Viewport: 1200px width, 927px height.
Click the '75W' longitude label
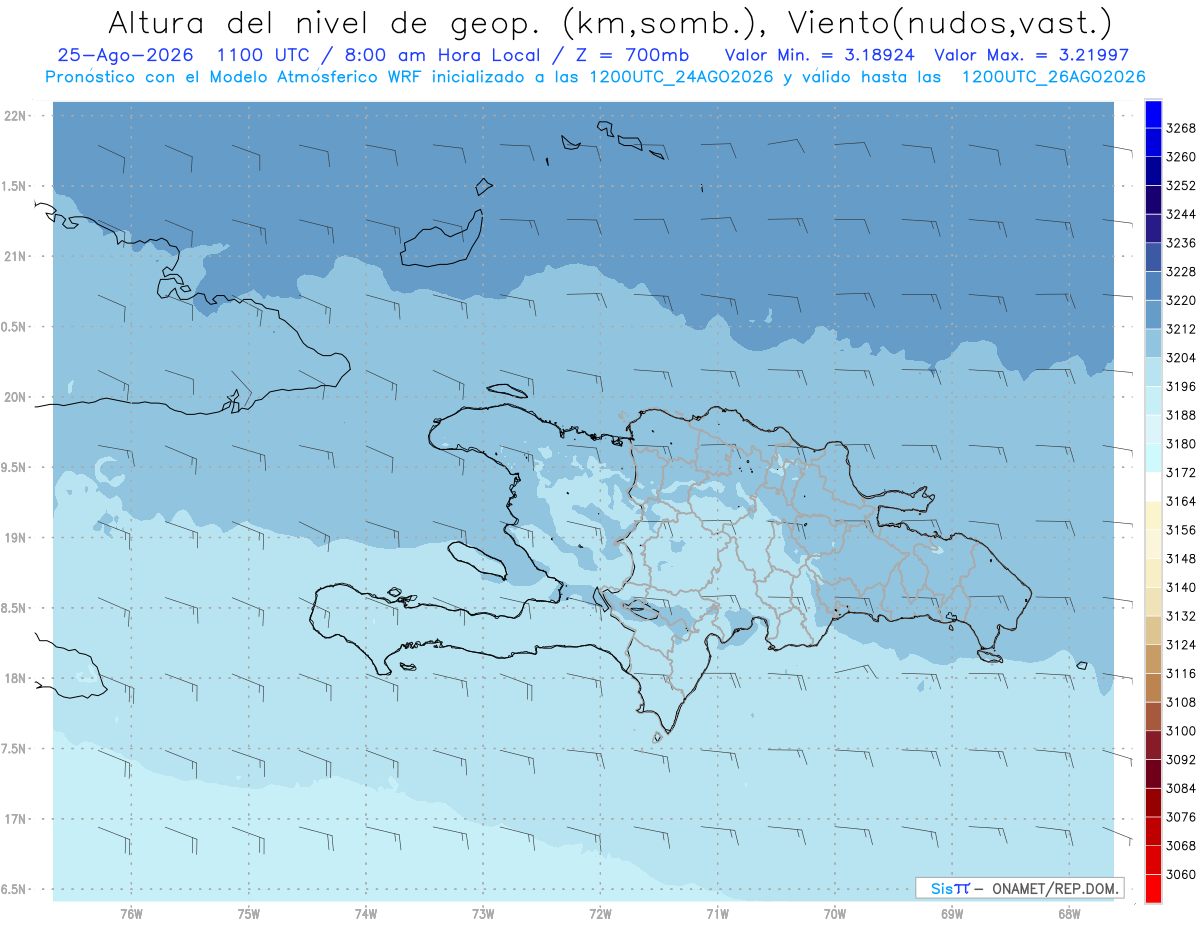click(x=249, y=914)
